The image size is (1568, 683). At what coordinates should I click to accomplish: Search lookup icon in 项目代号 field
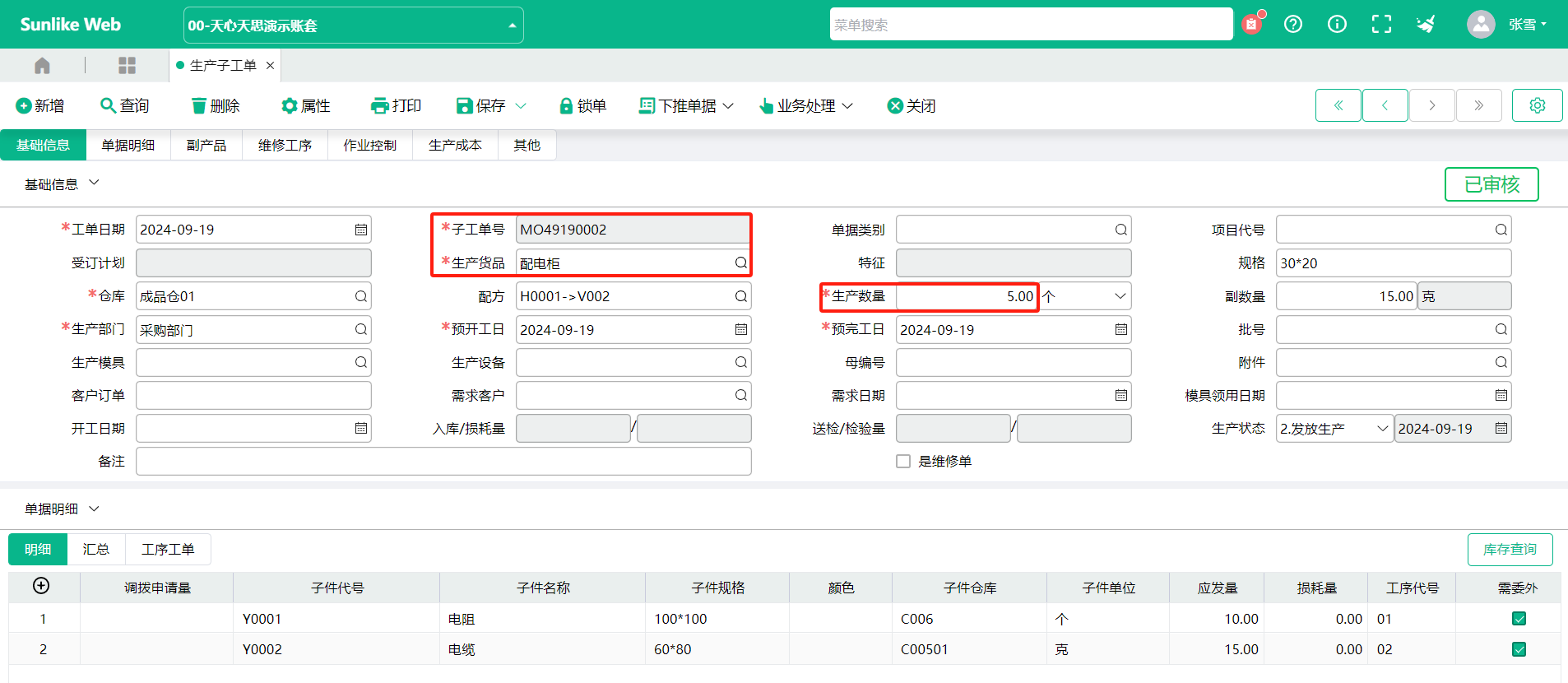1501,230
